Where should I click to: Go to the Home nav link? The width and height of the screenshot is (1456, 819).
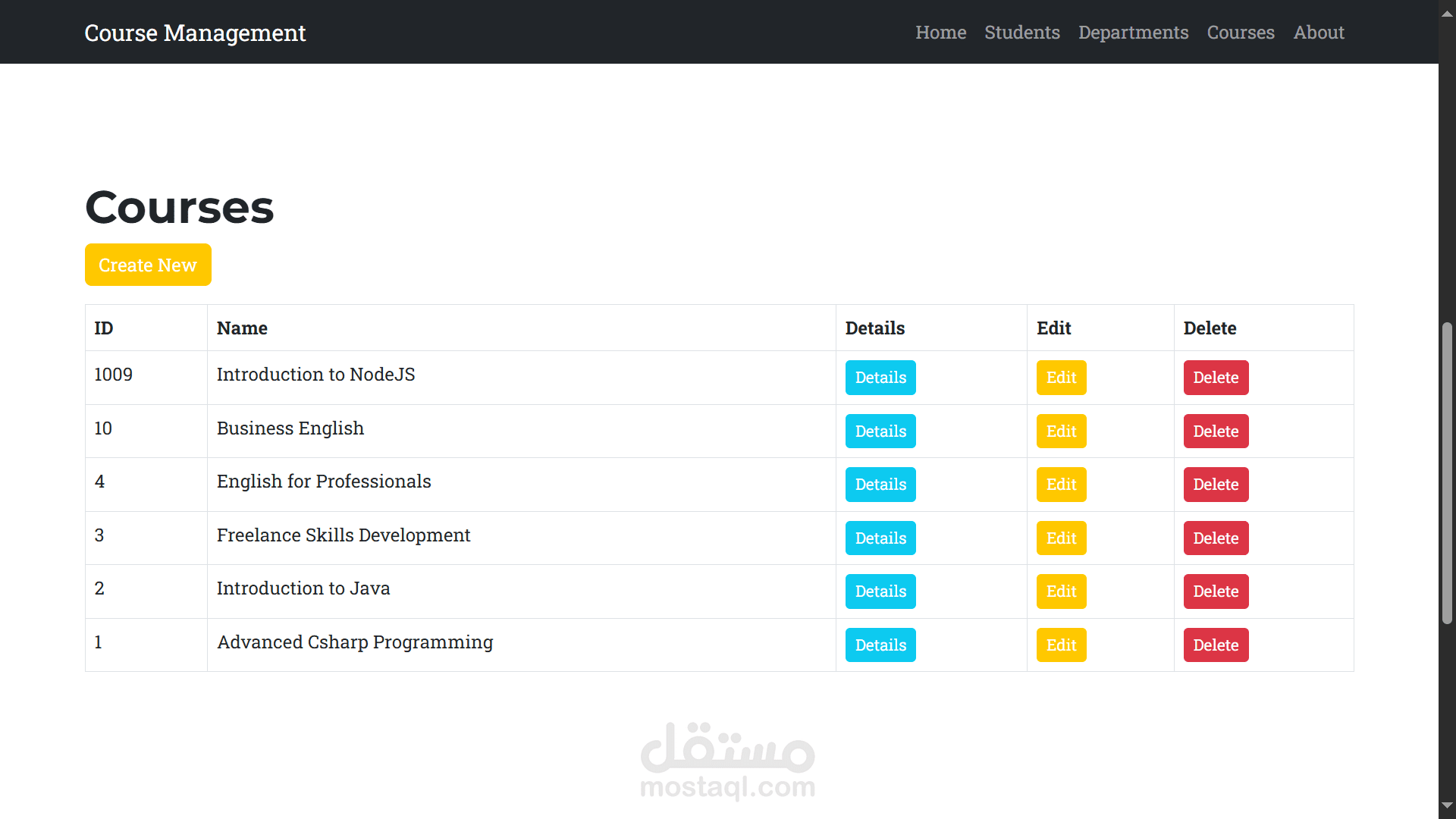point(940,33)
